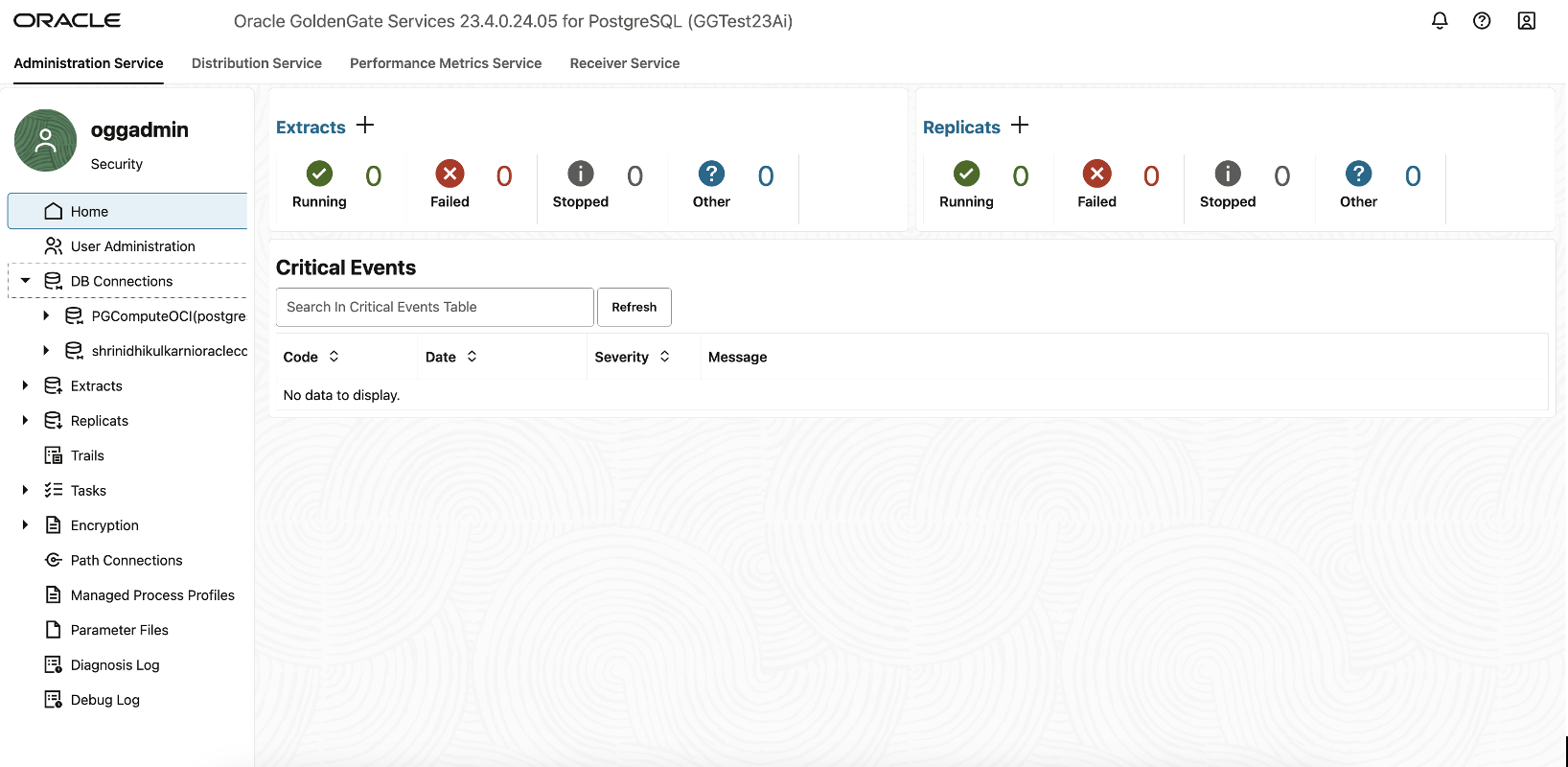1568x767 pixels.
Task: Select the oggadmin username heading
Action: (140, 129)
